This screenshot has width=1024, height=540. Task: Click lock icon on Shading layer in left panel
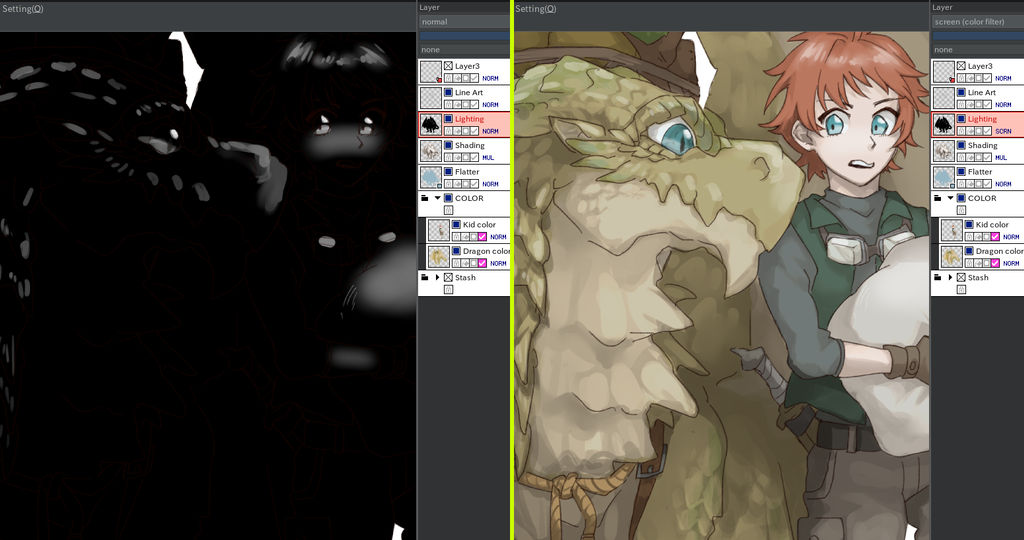[449, 157]
